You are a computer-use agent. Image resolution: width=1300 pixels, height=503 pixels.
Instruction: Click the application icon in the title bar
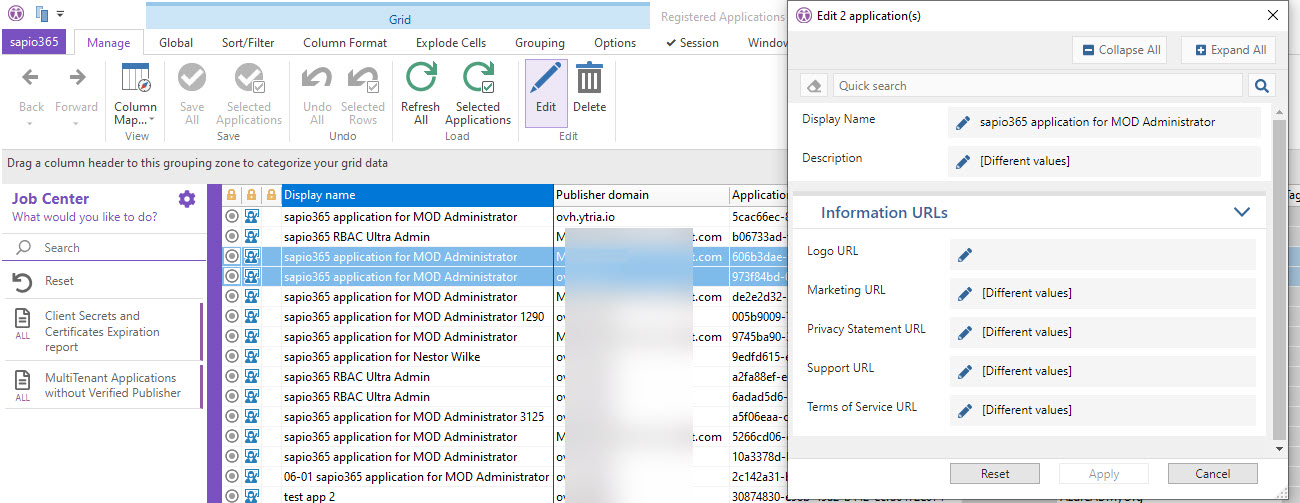tap(16, 13)
